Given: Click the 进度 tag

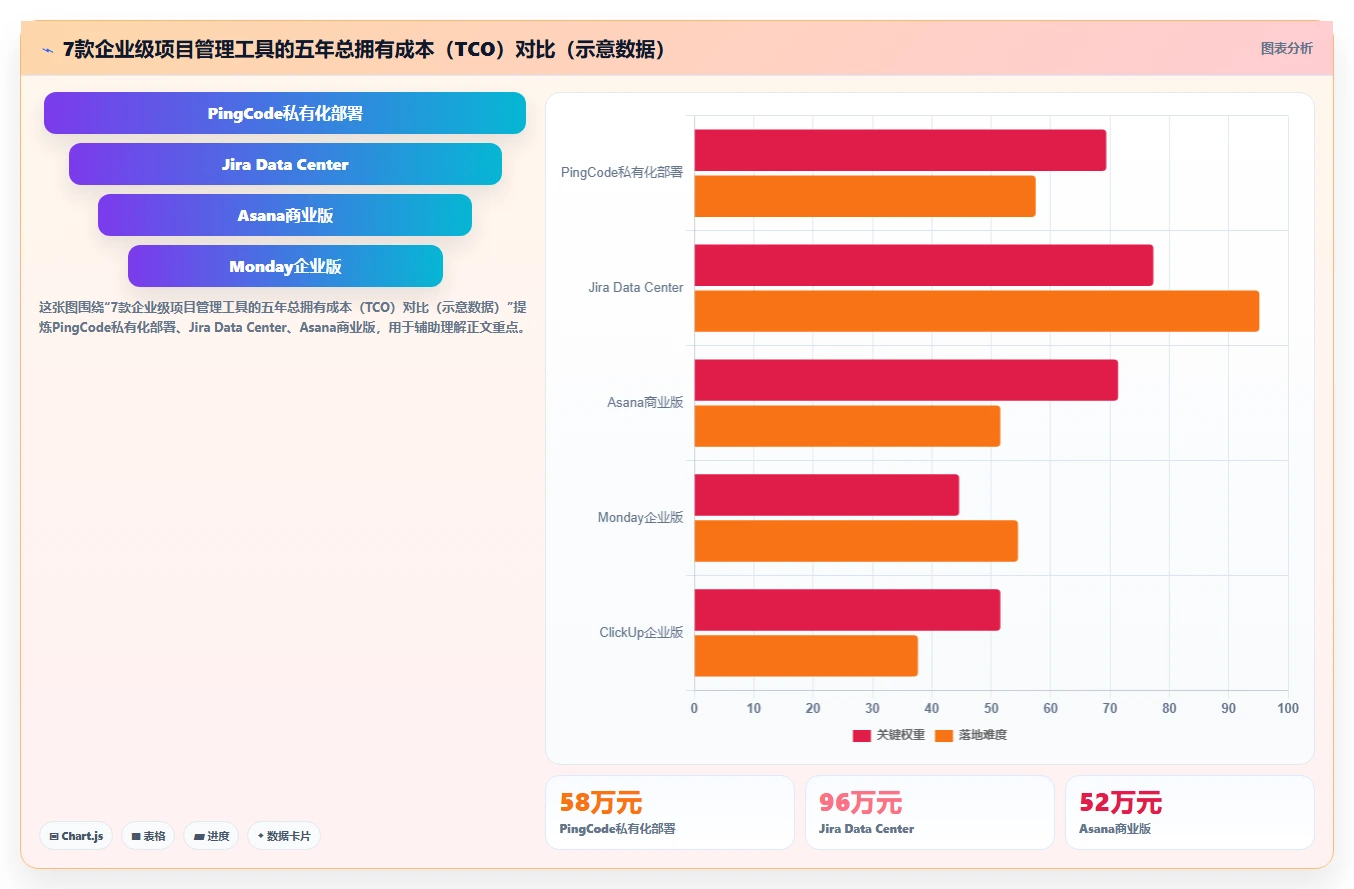Looking at the screenshot, I should click(211, 836).
